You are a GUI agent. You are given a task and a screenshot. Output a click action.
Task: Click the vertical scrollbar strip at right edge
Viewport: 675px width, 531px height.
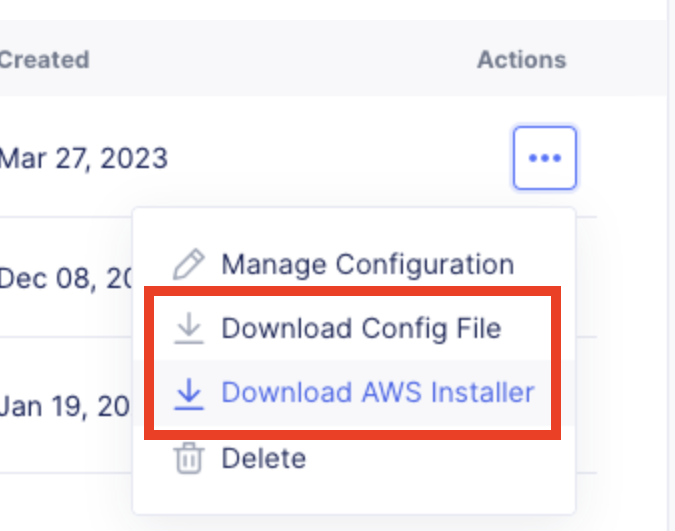click(x=670, y=265)
